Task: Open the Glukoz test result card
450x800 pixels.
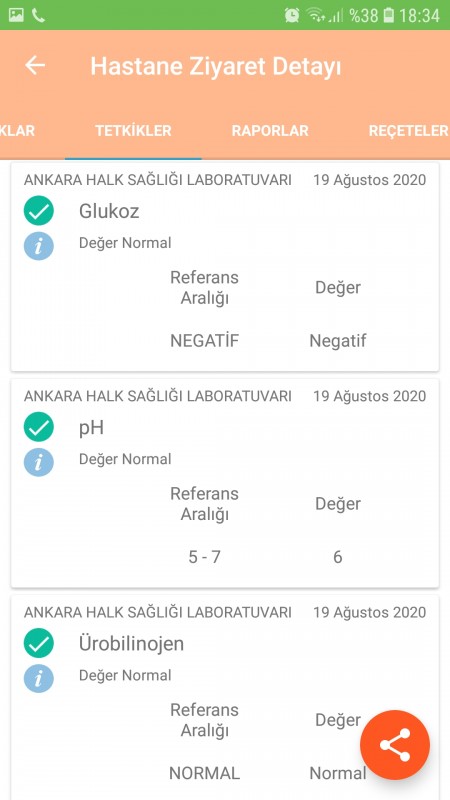Action: (225, 266)
